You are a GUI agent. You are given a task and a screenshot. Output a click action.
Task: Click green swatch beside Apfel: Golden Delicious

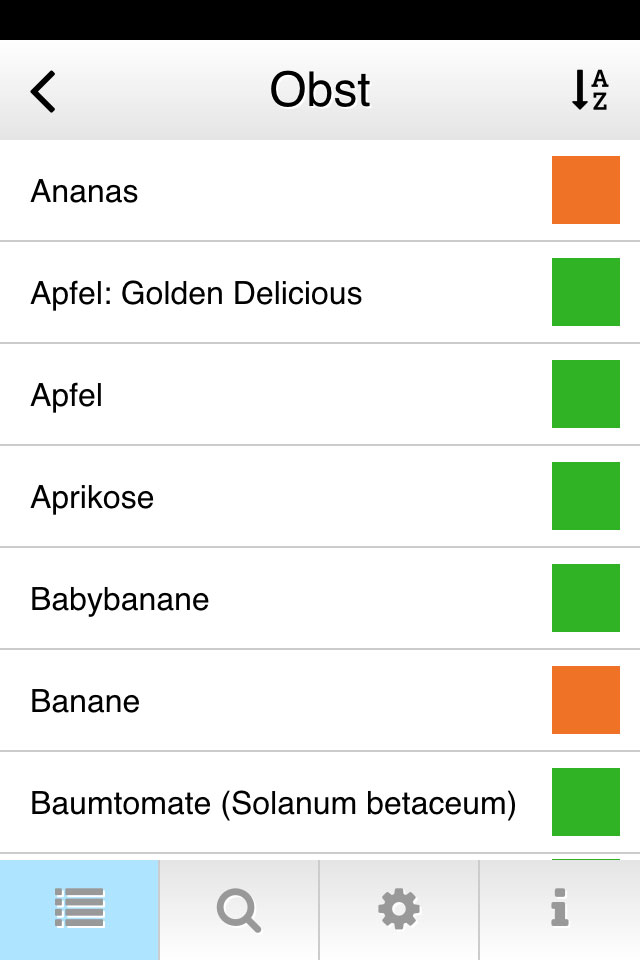[585, 292]
